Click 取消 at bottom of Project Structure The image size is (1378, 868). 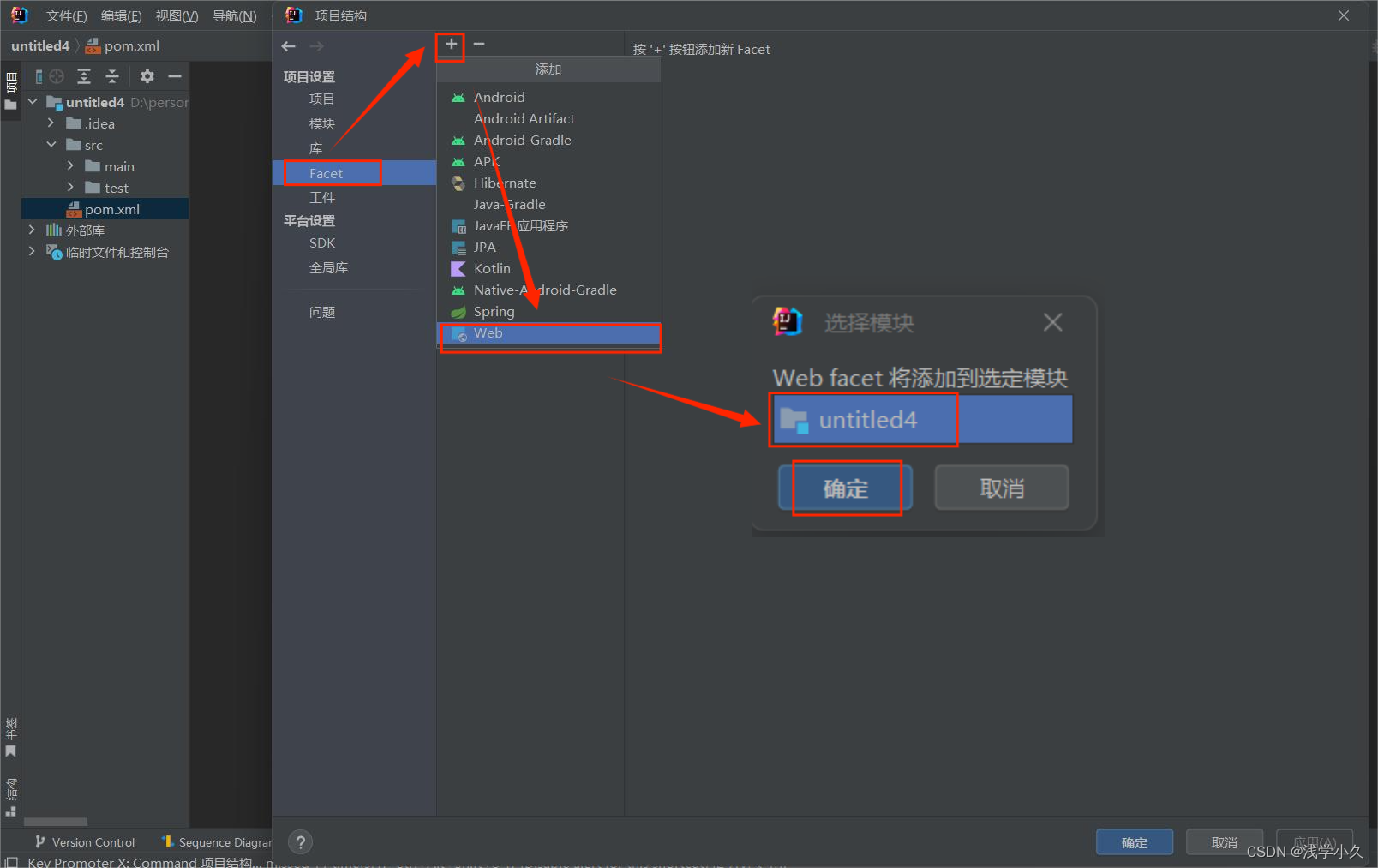click(x=1225, y=842)
